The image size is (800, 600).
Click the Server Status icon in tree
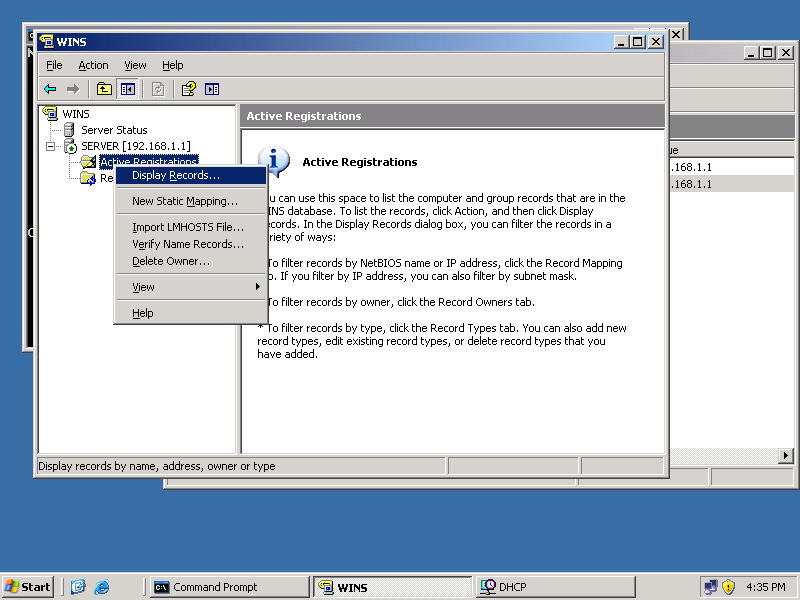click(x=69, y=130)
